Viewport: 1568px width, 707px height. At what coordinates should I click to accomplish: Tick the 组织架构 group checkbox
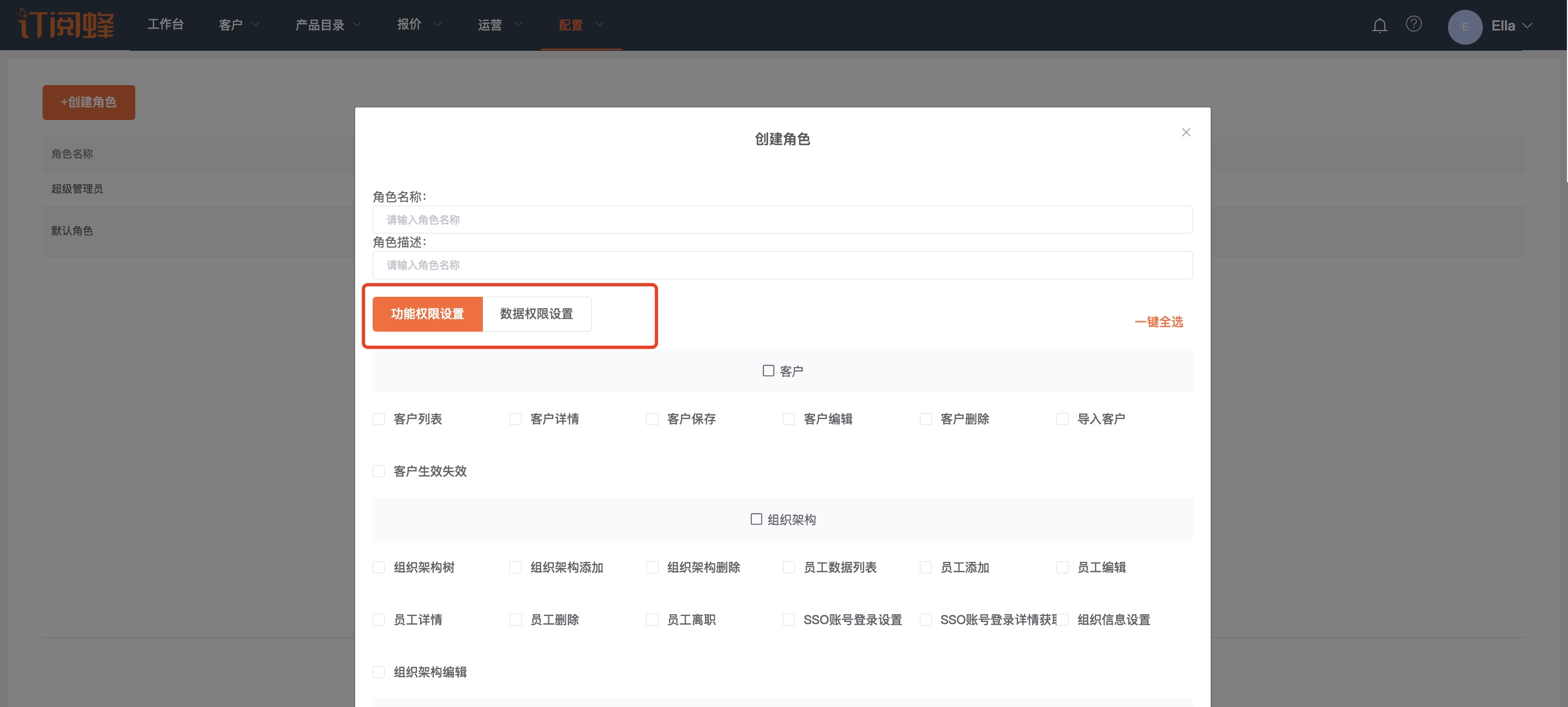(x=756, y=519)
